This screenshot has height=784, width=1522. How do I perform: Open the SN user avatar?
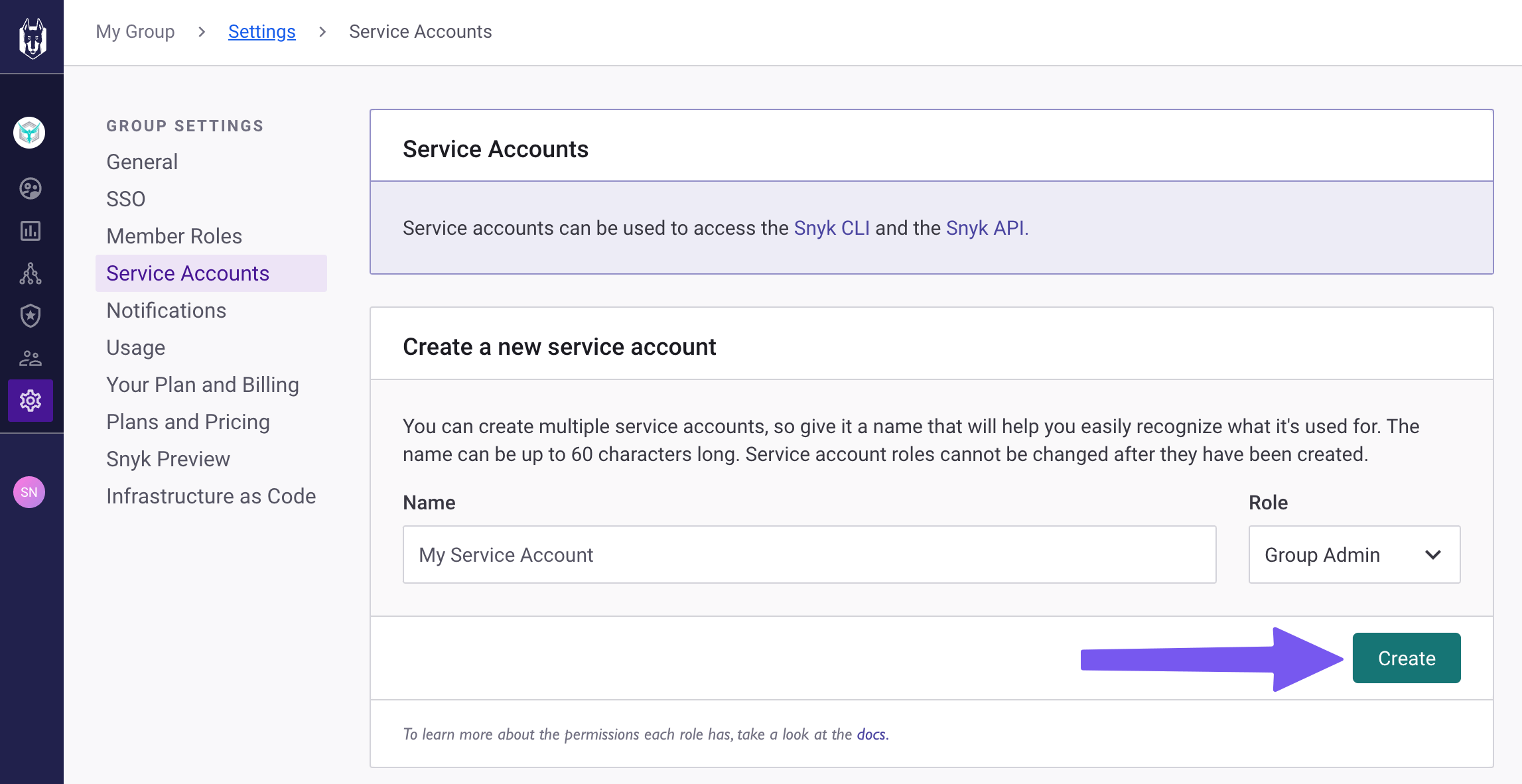(x=29, y=492)
